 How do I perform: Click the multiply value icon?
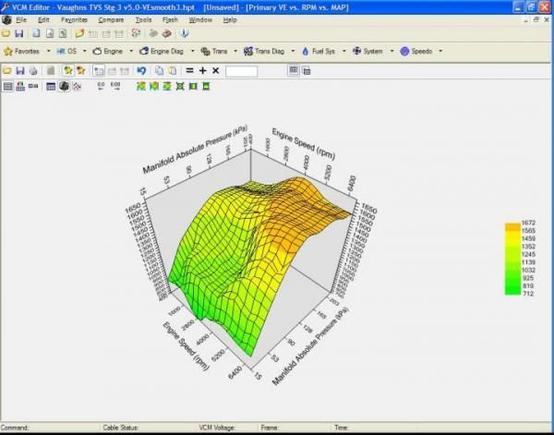[x=216, y=71]
